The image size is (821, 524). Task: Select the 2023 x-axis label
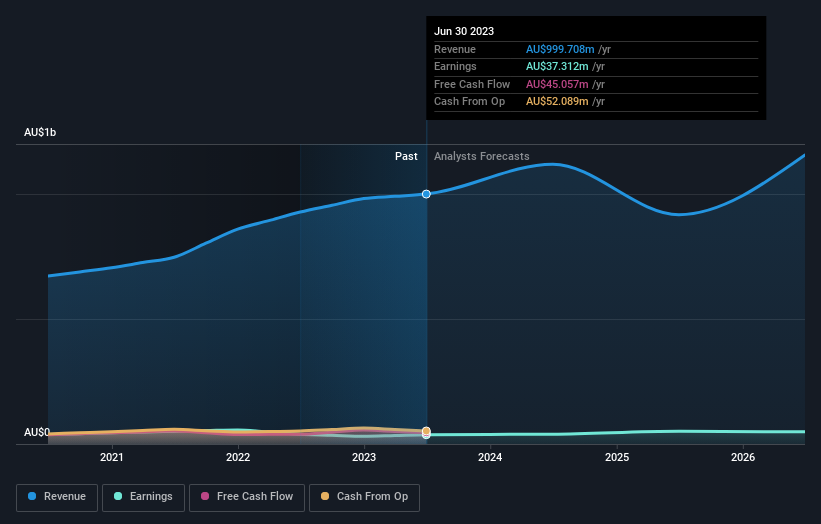click(x=364, y=458)
